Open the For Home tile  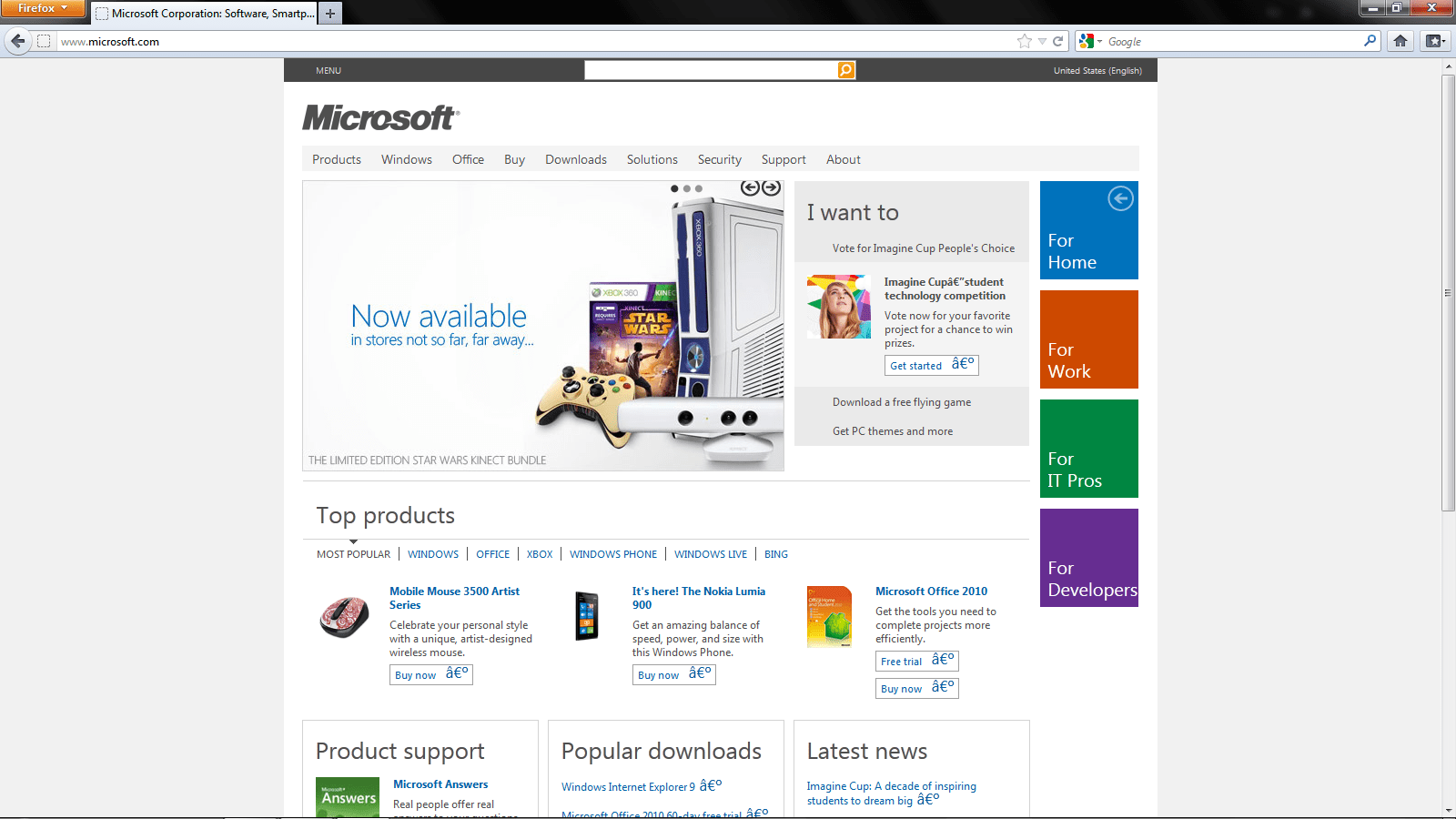tap(1088, 230)
